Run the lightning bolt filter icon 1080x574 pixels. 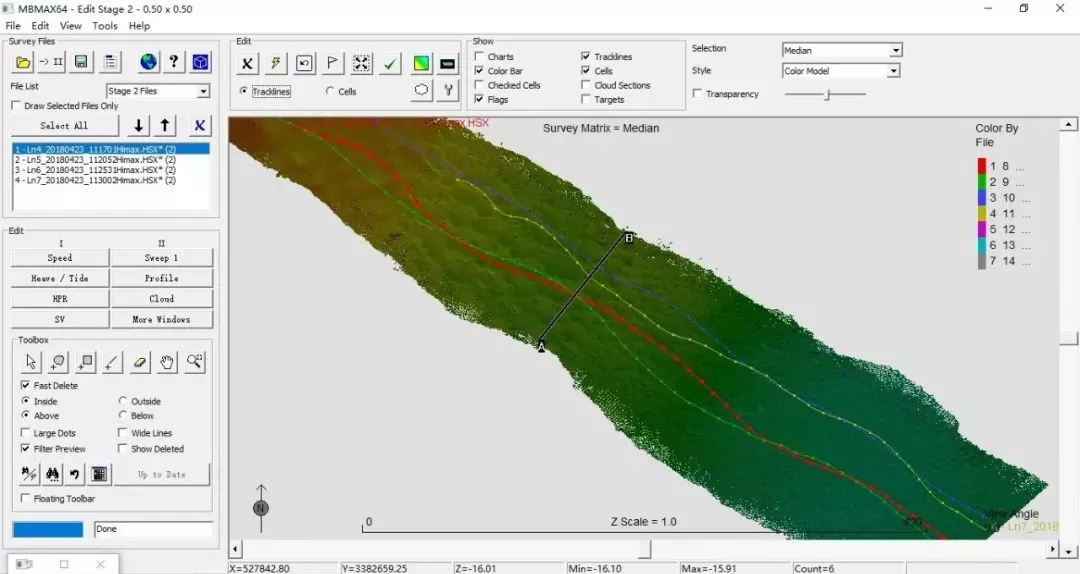[276, 64]
